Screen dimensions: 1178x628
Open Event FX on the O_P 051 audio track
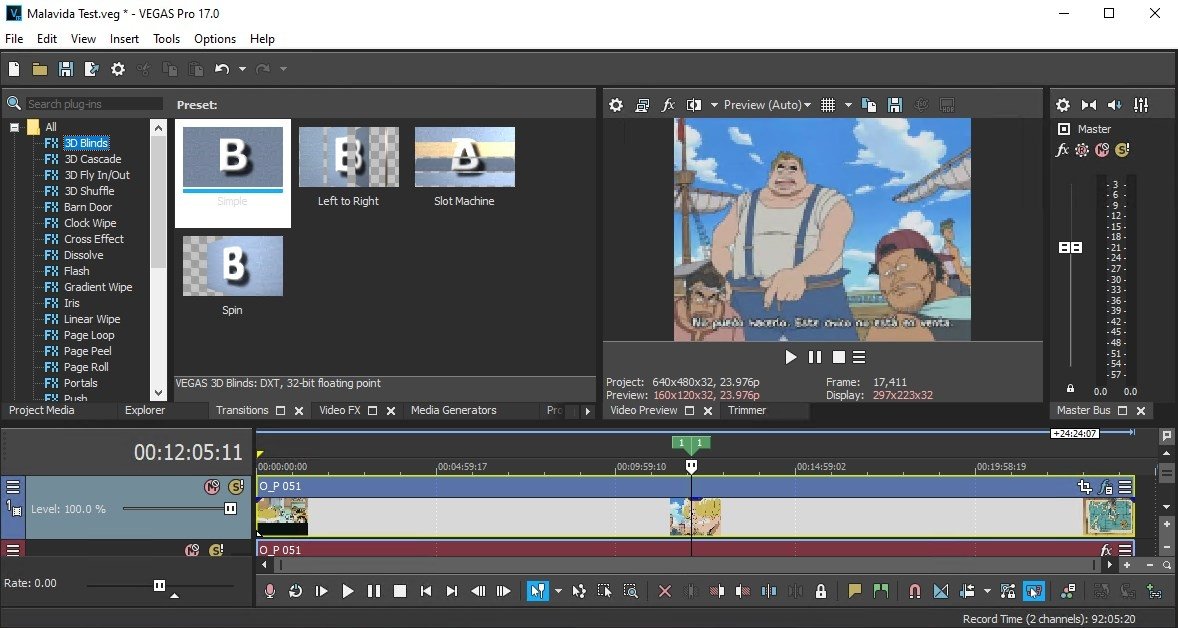click(1106, 548)
